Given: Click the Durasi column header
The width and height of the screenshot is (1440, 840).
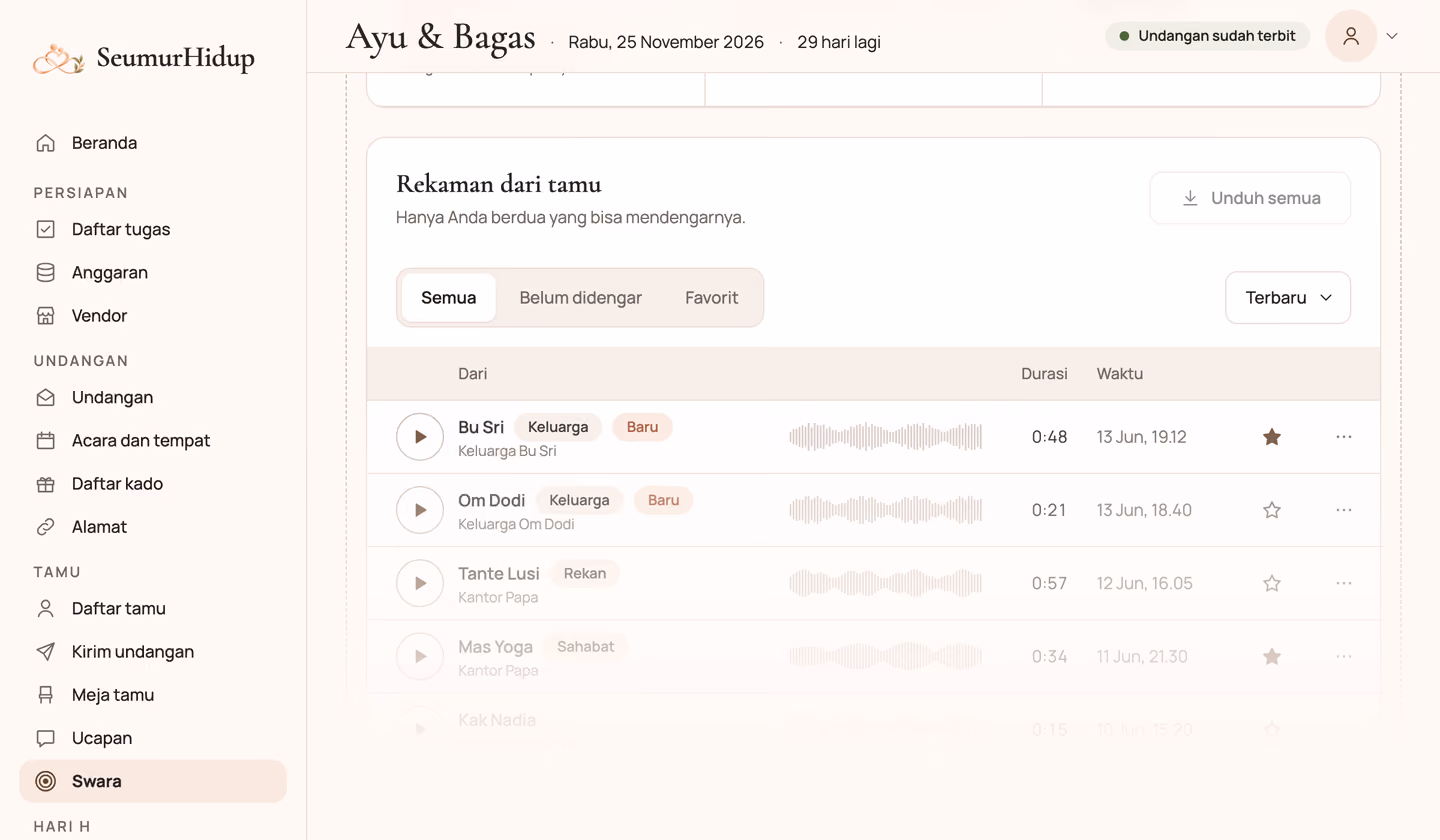Looking at the screenshot, I should coord(1044,374).
